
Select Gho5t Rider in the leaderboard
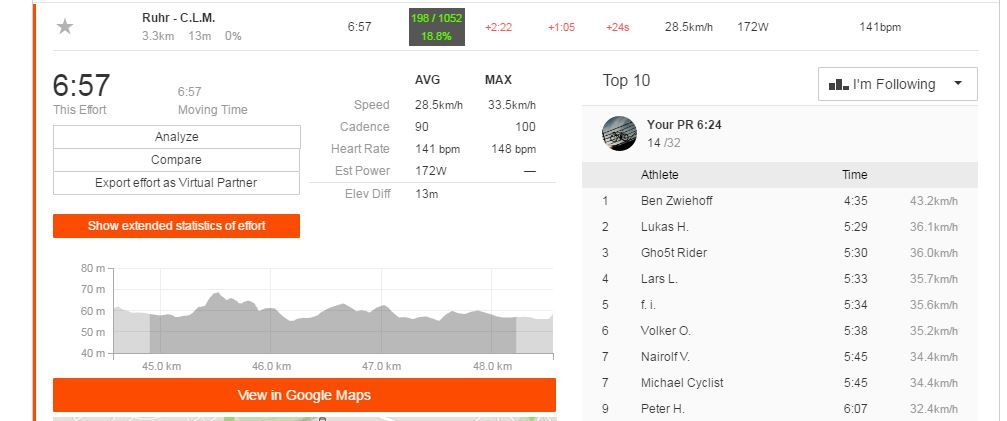pos(673,253)
